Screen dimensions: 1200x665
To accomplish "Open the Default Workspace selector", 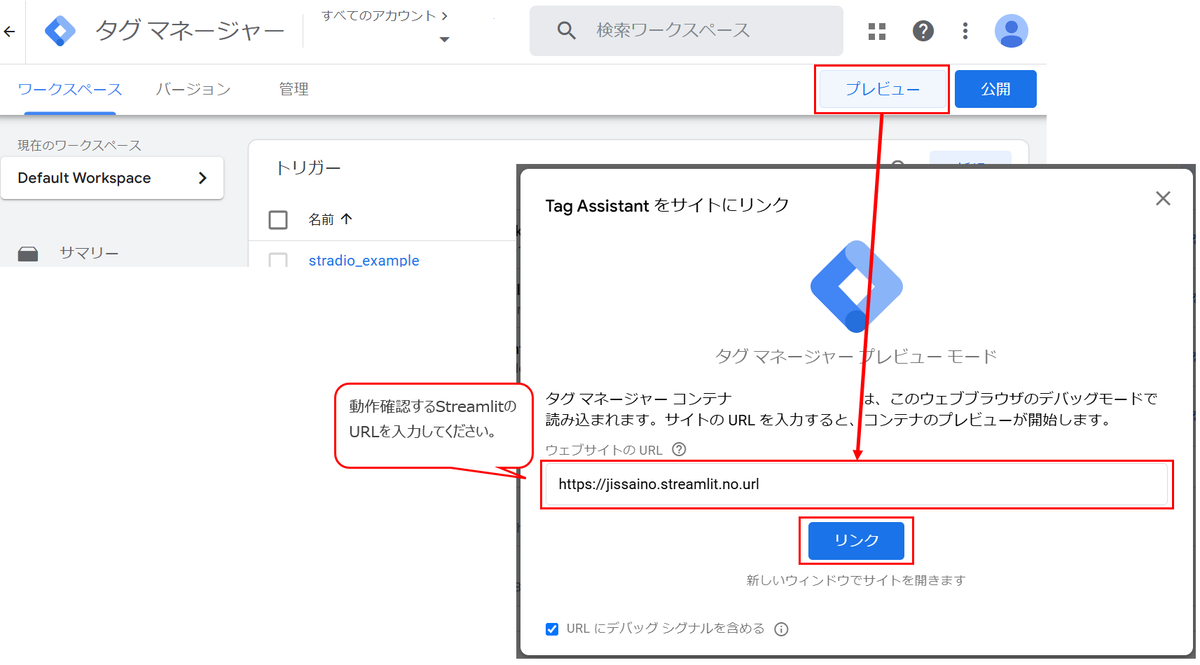I will pos(112,178).
